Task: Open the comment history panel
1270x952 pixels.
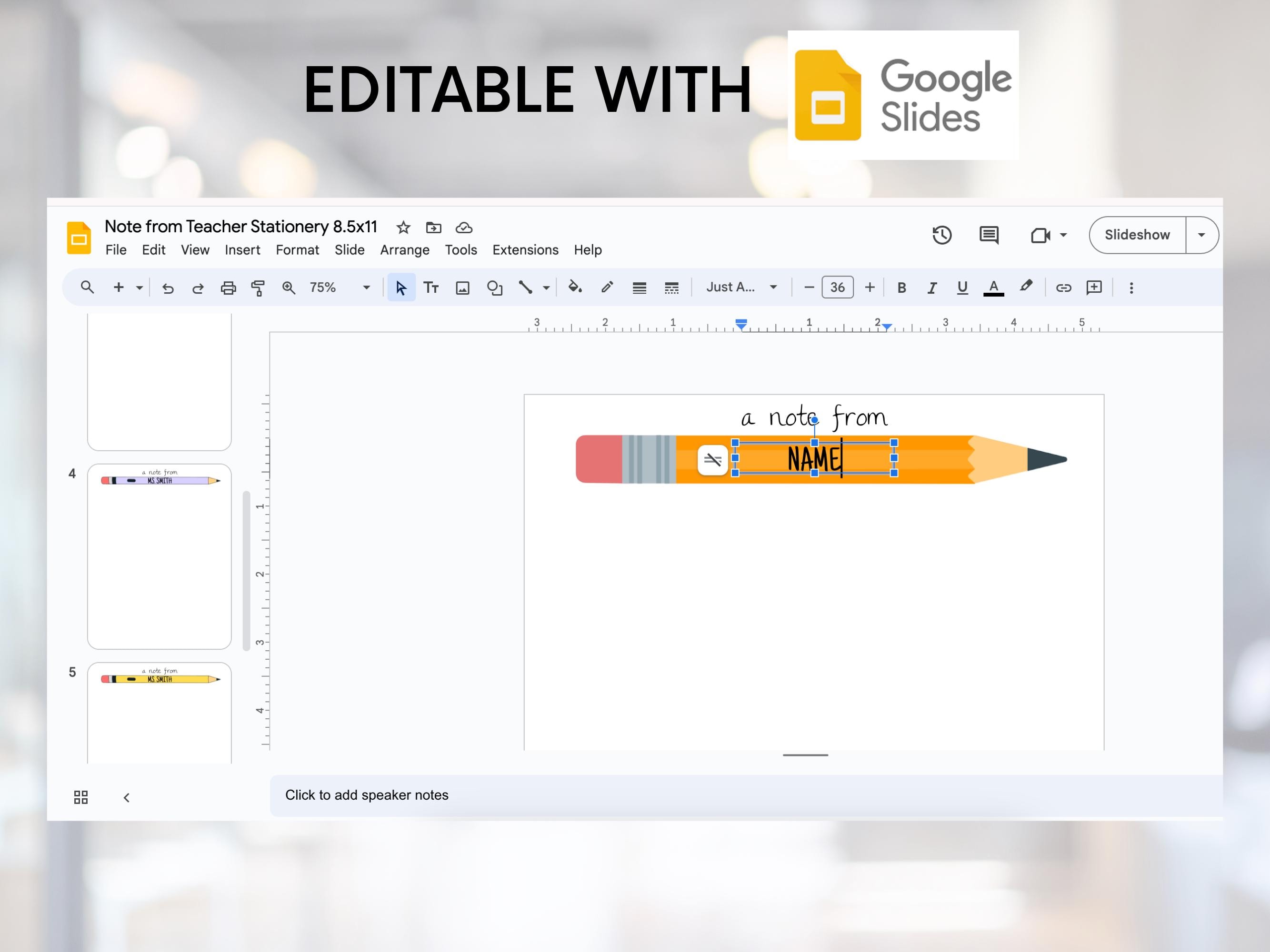Action: point(989,235)
